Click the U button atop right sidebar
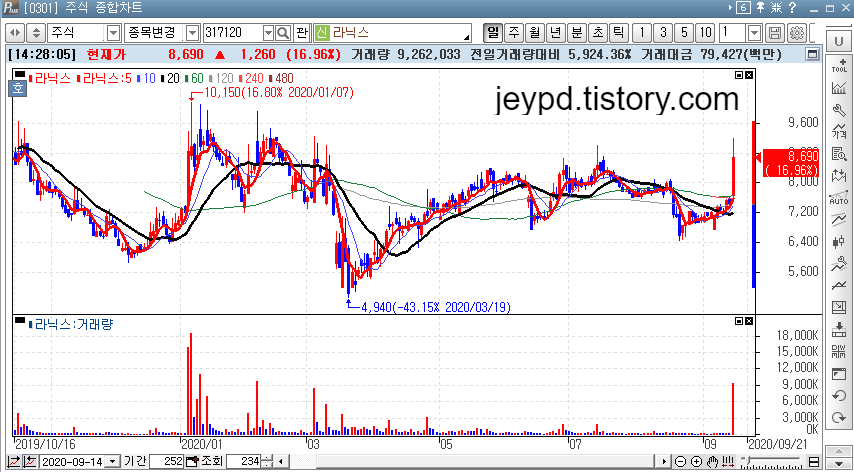This screenshot has height=472, width=854. point(839,42)
